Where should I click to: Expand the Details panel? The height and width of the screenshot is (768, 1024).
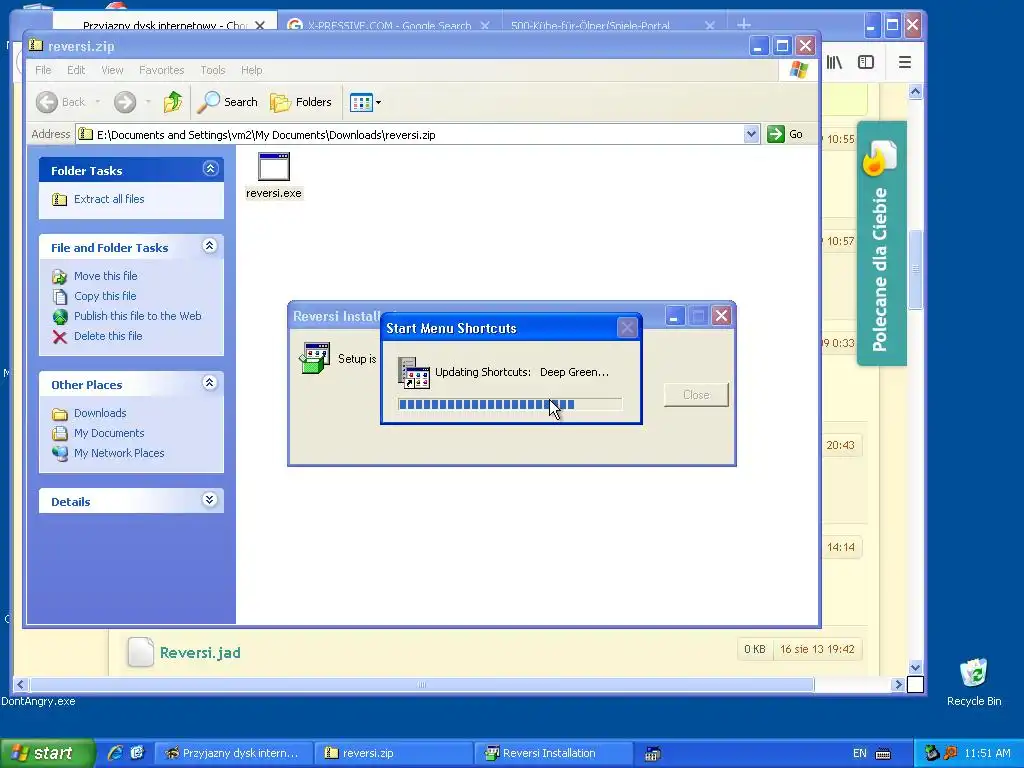click(210, 500)
